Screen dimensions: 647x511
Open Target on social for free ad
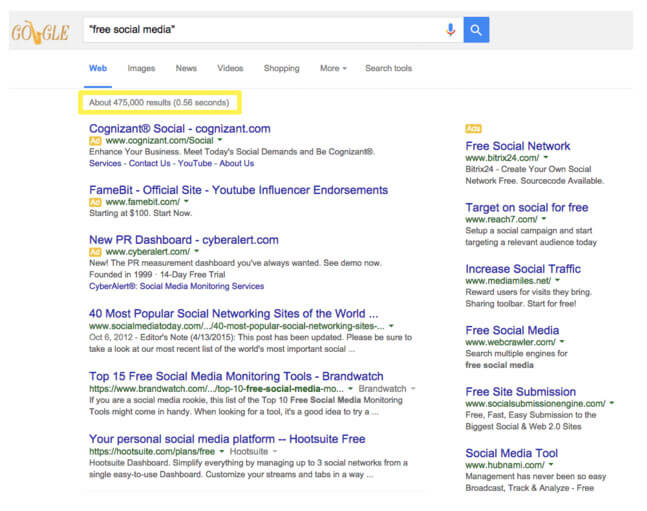point(527,208)
